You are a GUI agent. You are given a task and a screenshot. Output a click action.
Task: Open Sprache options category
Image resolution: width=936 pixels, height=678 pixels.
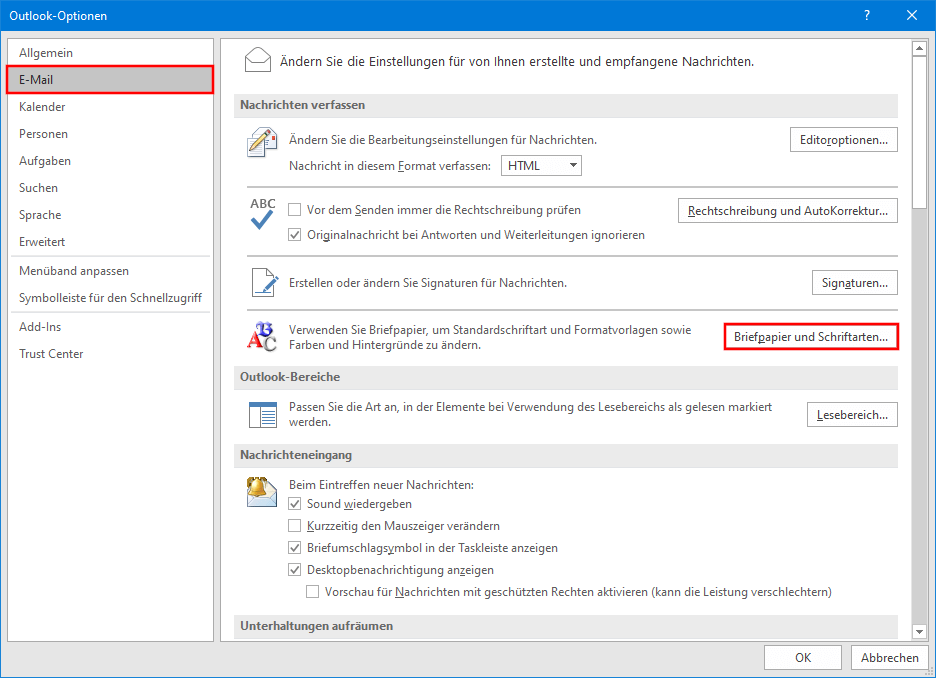click(110, 215)
